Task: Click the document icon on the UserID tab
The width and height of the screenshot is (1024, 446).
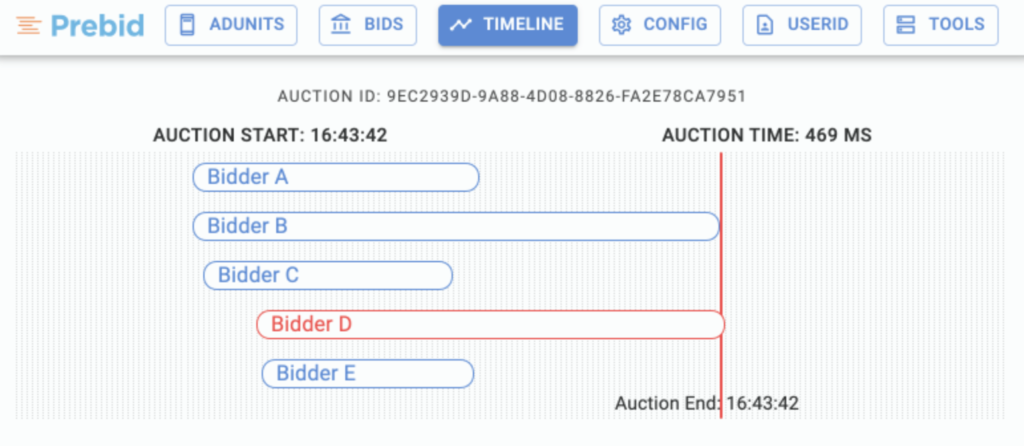Action: 764,25
